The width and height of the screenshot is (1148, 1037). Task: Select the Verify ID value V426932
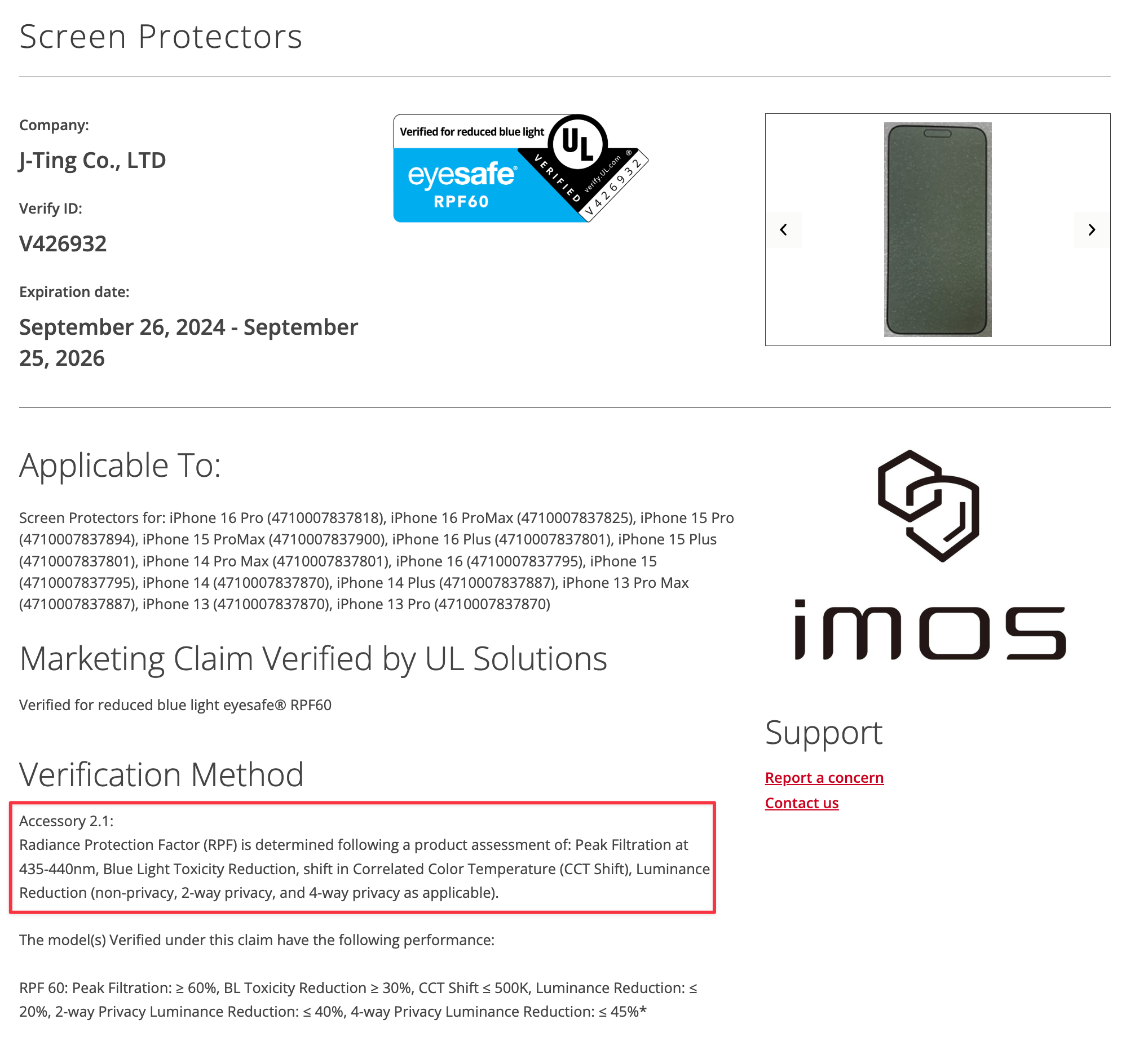pyautogui.click(x=63, y=243)
